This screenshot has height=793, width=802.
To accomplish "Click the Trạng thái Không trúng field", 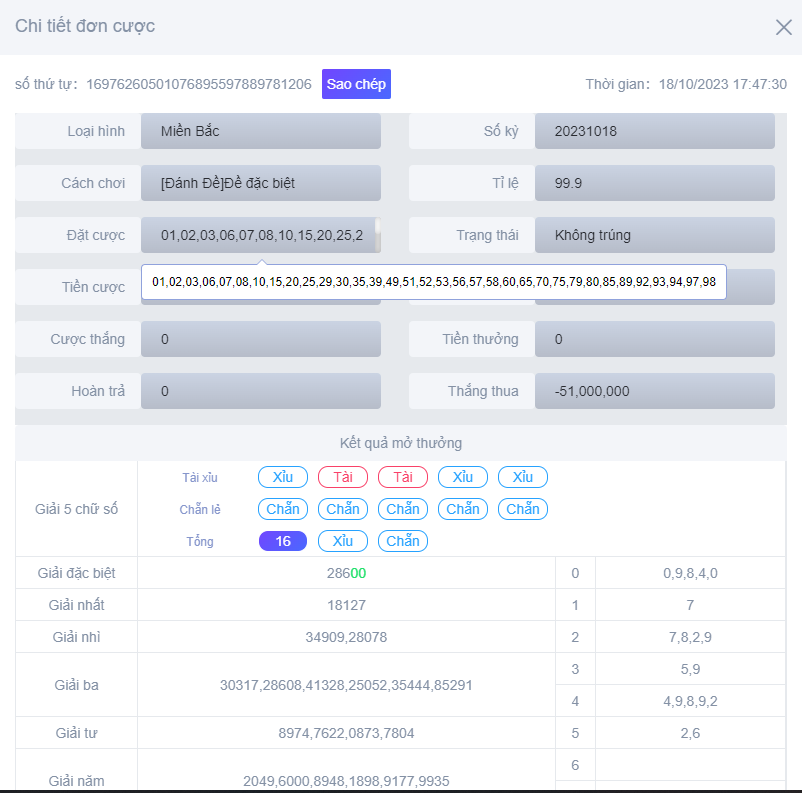I will pyautogui.click(x=654, y=235).
